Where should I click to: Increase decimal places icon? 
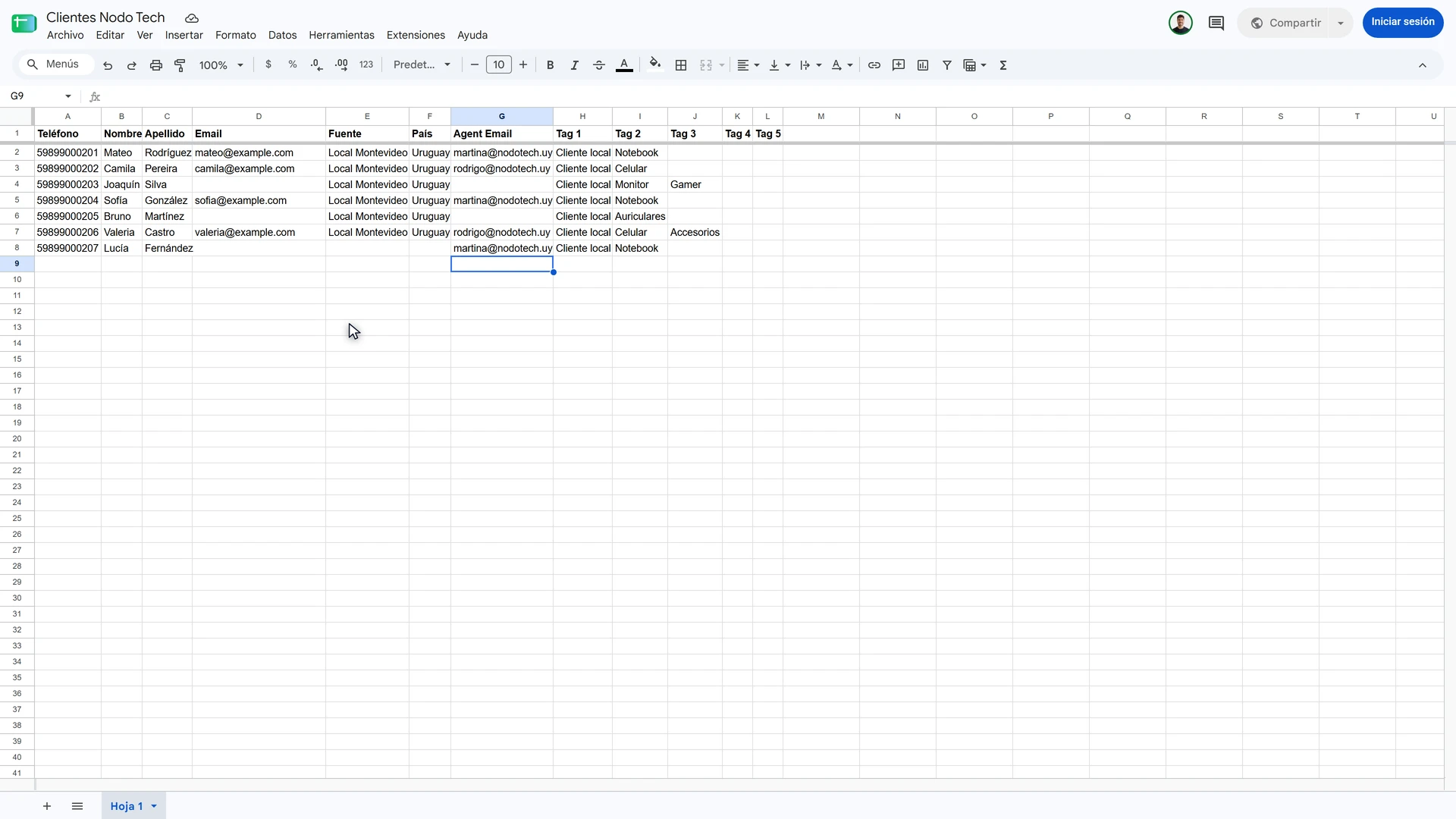point(341,65)
